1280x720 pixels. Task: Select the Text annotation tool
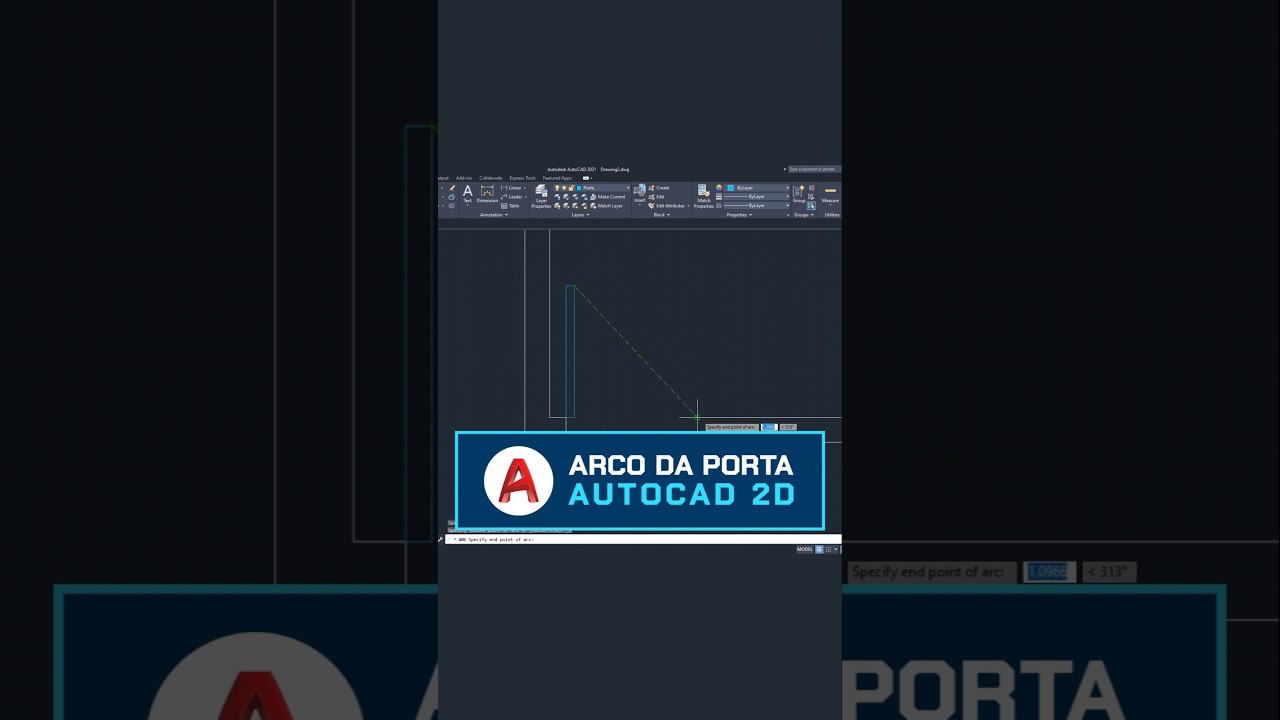click(x=468, y=194)
